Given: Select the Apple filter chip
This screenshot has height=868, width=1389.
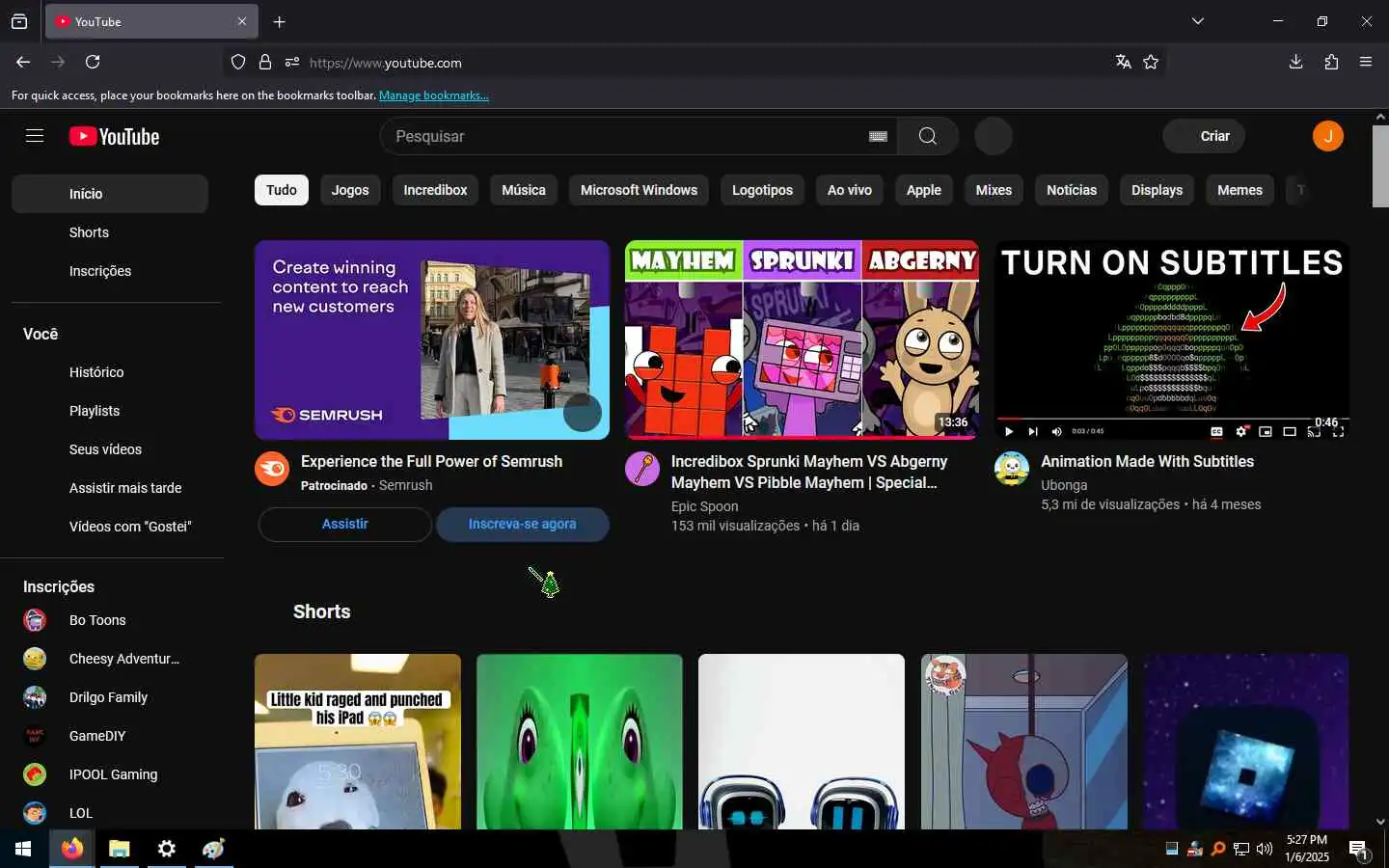Looking at the screenshot, I should point(923,190).
